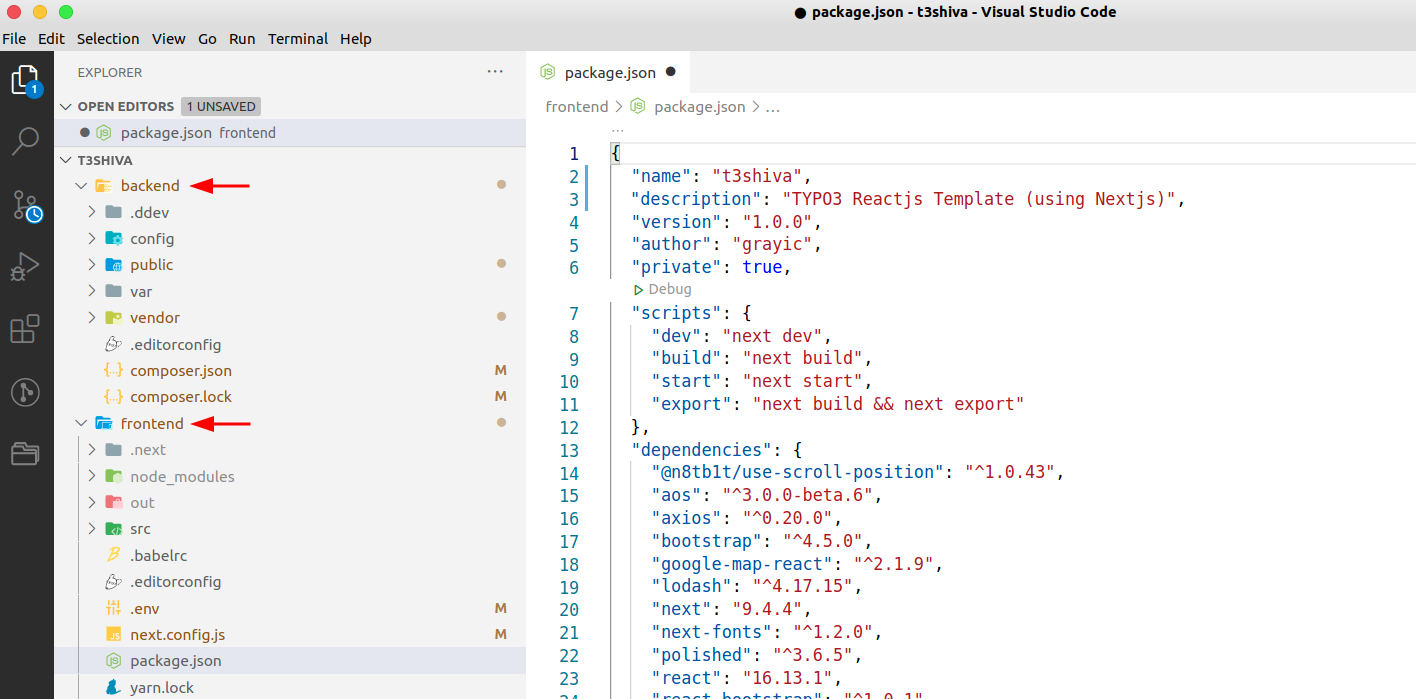Select package.json frontend in Open Editors
Viewport: 1416px width, 699px height.
tap(290, 133)
